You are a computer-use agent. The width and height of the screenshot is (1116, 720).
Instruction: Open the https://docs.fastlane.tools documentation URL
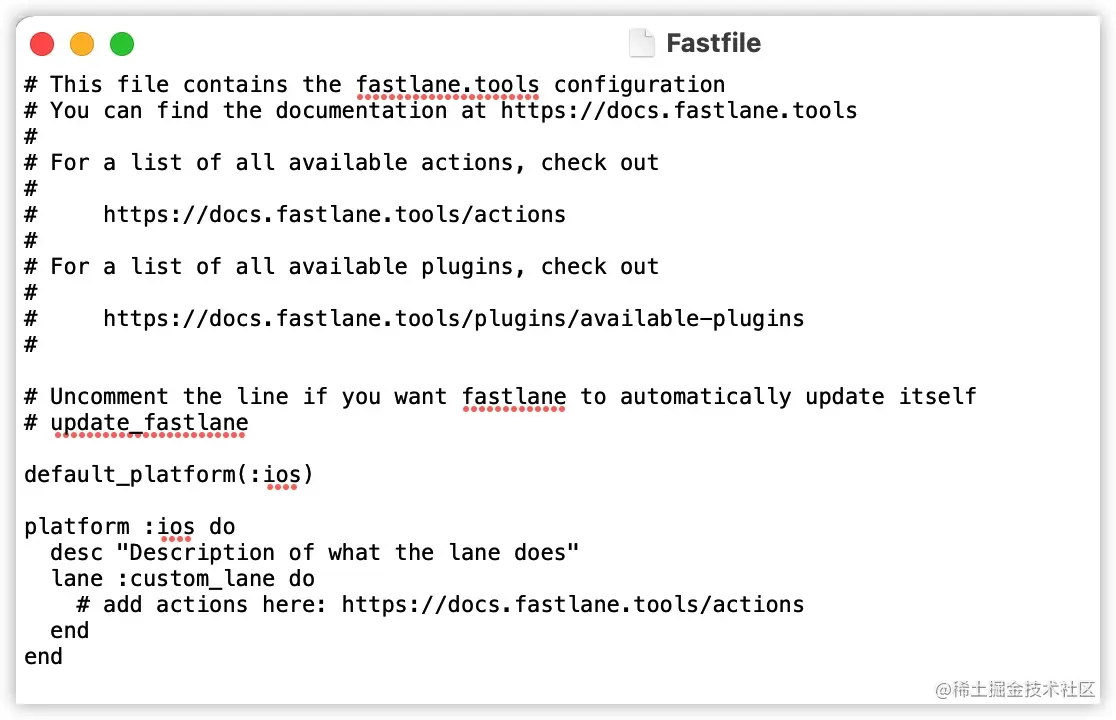679,110
